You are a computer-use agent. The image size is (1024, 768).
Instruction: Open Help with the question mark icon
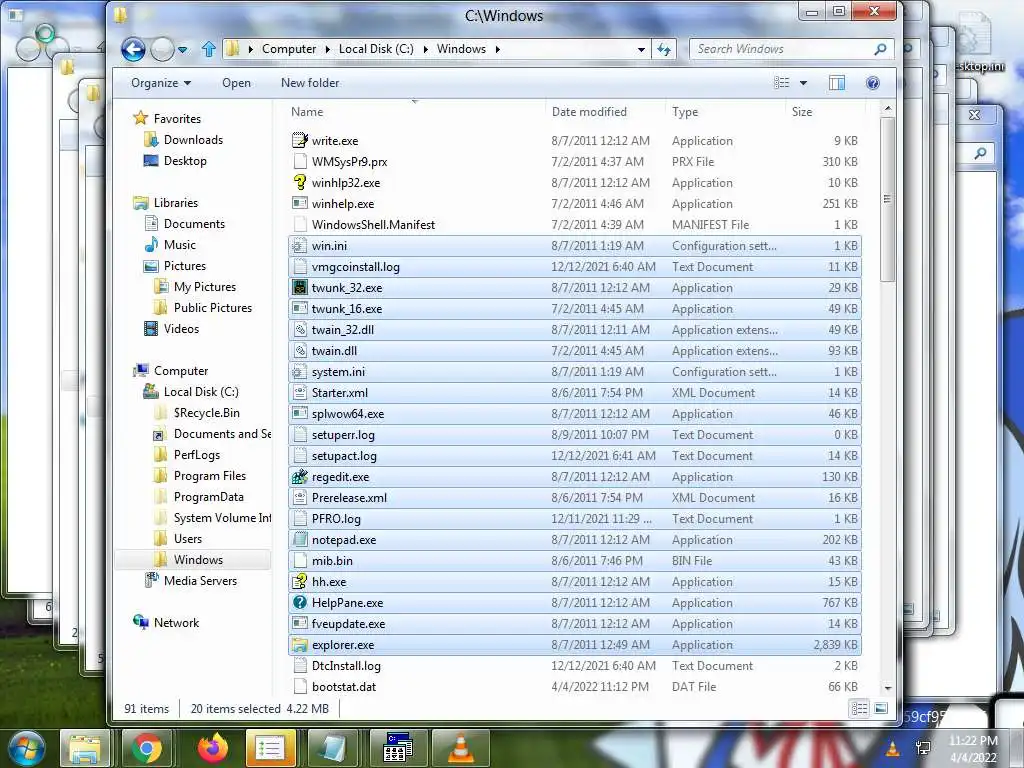(872, 83)
